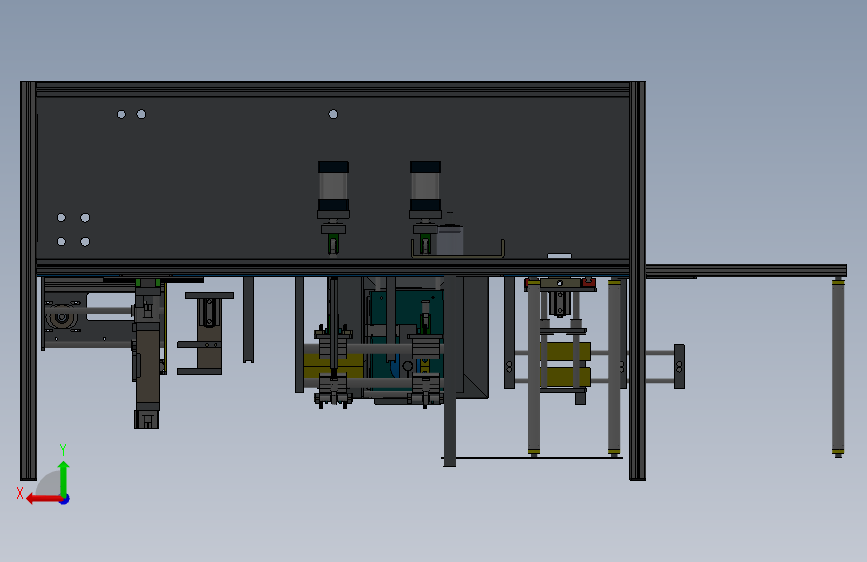Click the red X axis arrow of triad
The width and height of the screenshot is (867, 562).
(x=43, y=499)
